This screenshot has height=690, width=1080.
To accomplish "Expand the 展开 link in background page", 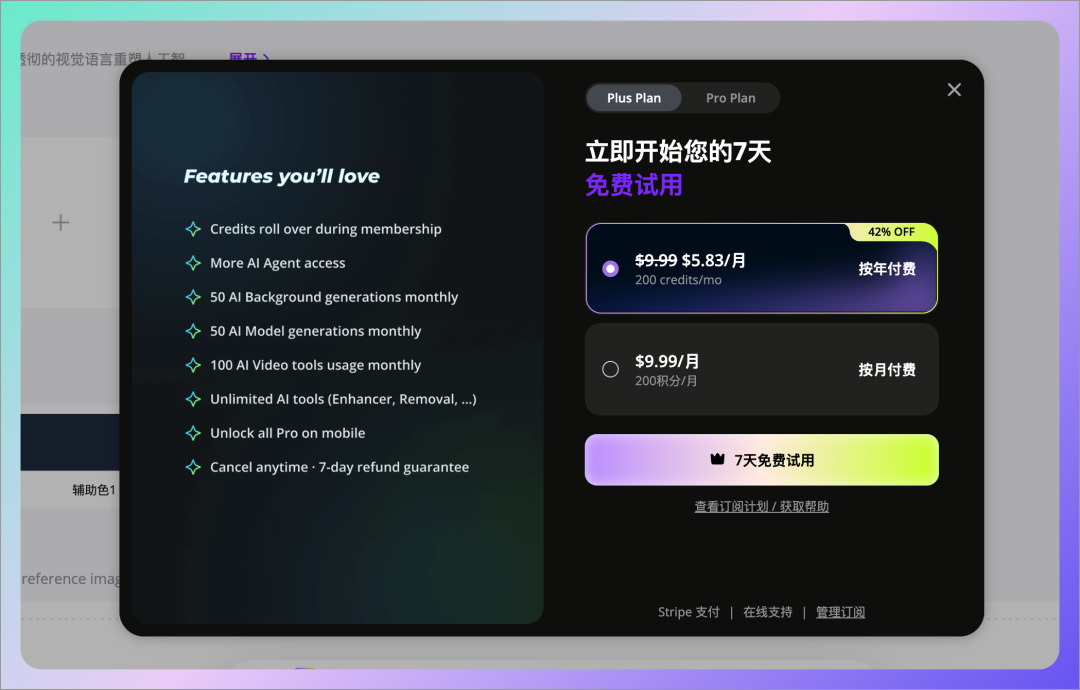I will (x=249, y=58).
